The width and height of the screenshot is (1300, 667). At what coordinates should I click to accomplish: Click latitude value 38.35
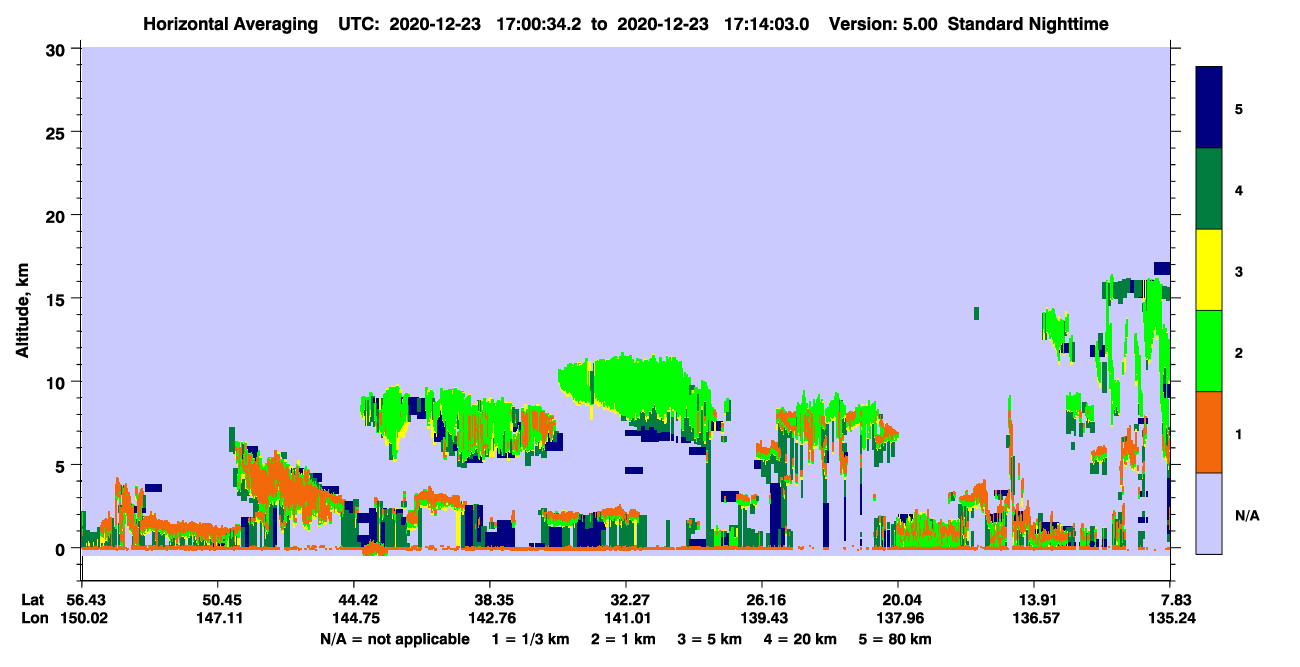click(490, 600)
